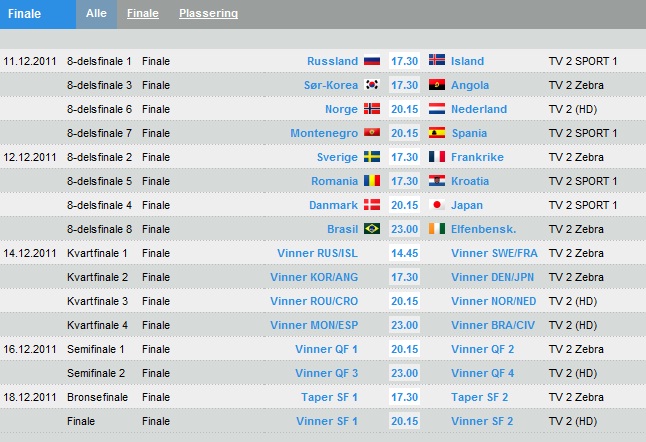This screenshot has width=646, height=442.
Task: Switch to the Plassering tab
Action: pos(208,13)
